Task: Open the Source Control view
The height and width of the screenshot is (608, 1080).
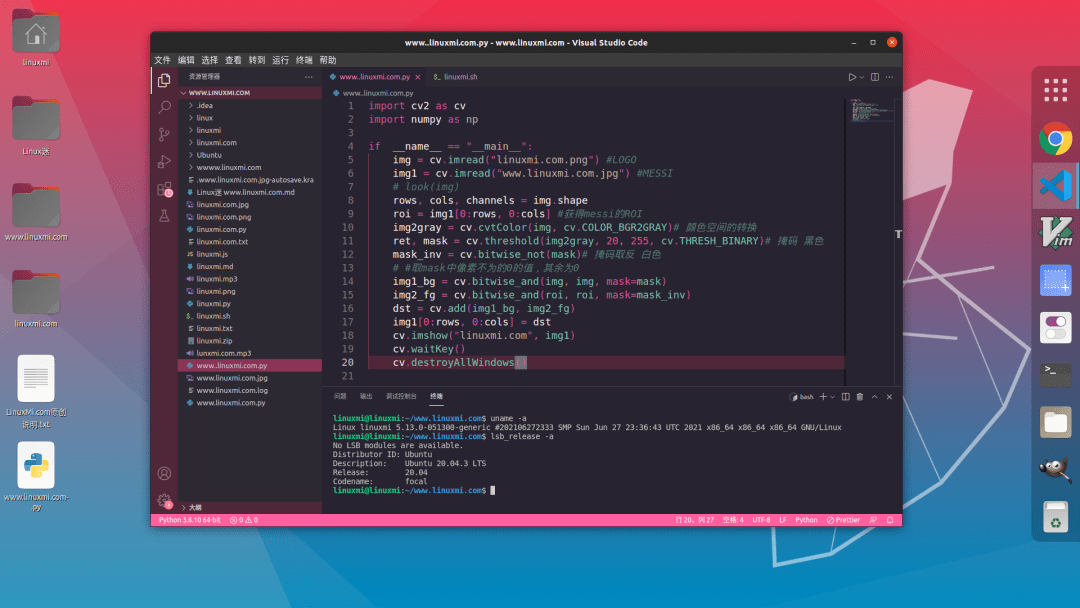Action: tap(163, 134)
